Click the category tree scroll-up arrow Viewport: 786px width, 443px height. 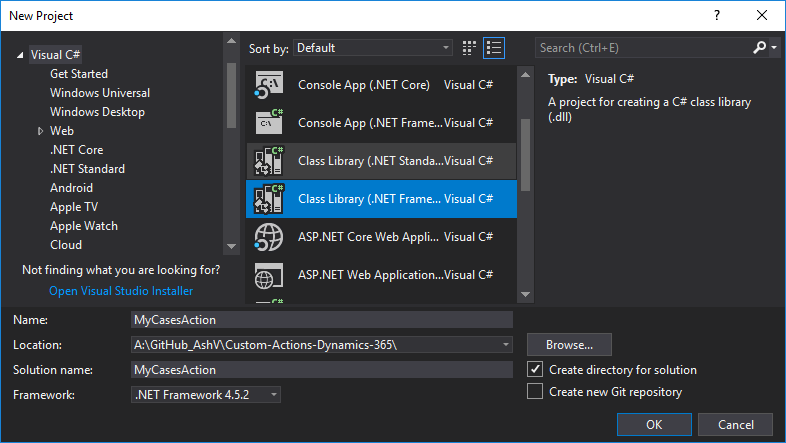[x=231, y=41]
